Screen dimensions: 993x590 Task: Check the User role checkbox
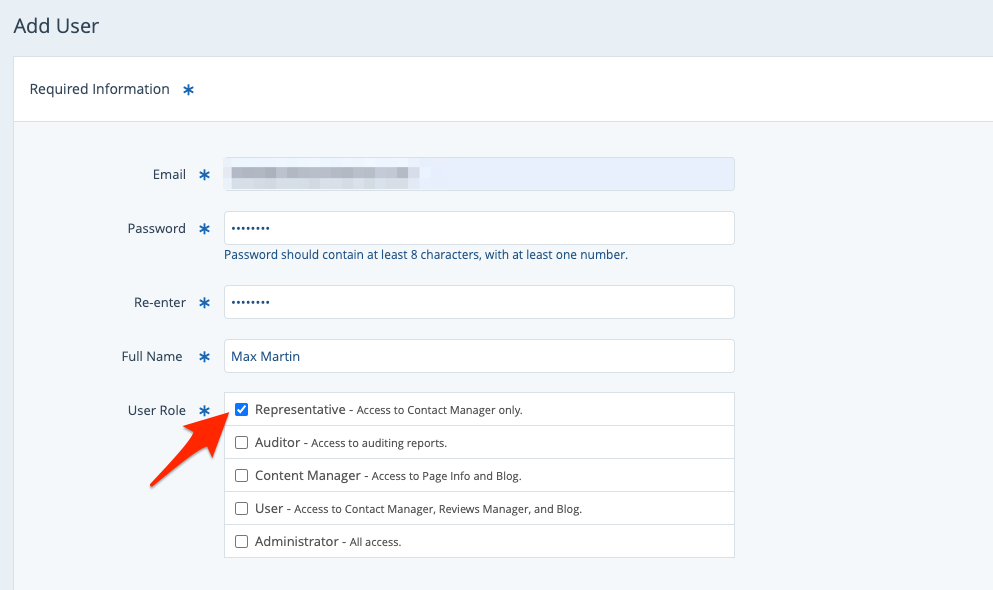241,509
